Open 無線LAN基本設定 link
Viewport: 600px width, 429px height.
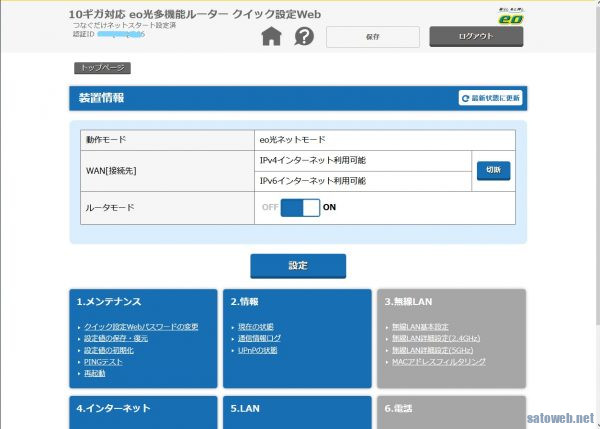point(420,327)
